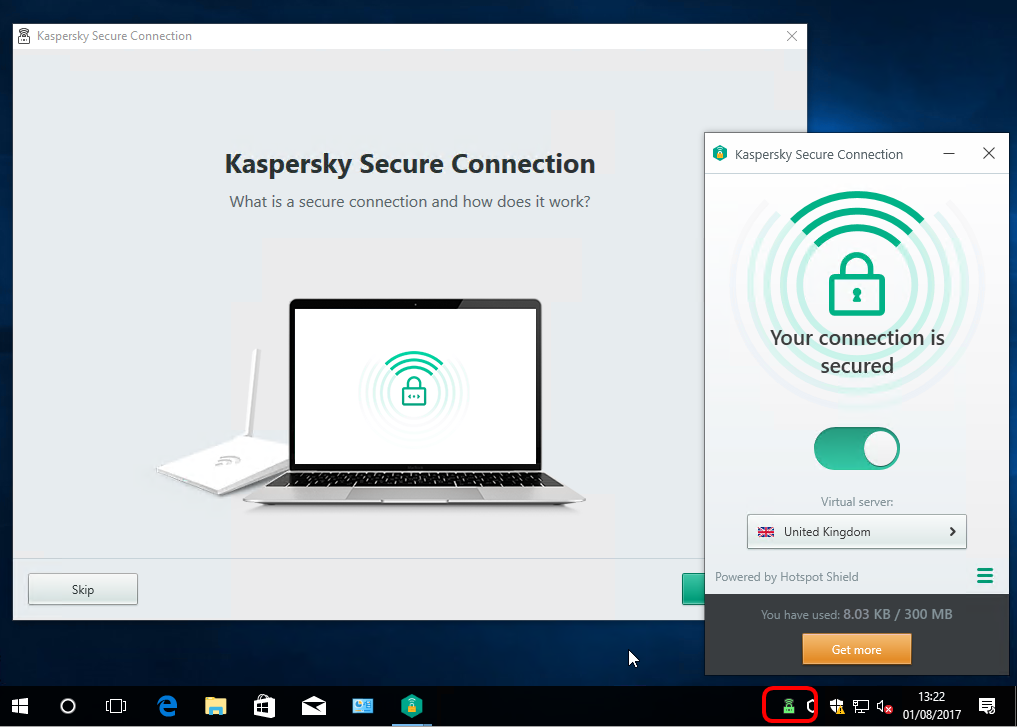Click the laptop illustration in the intro window
Image resolution: width=1017 pixels, height=727 pixels.
tap(414, 402)
